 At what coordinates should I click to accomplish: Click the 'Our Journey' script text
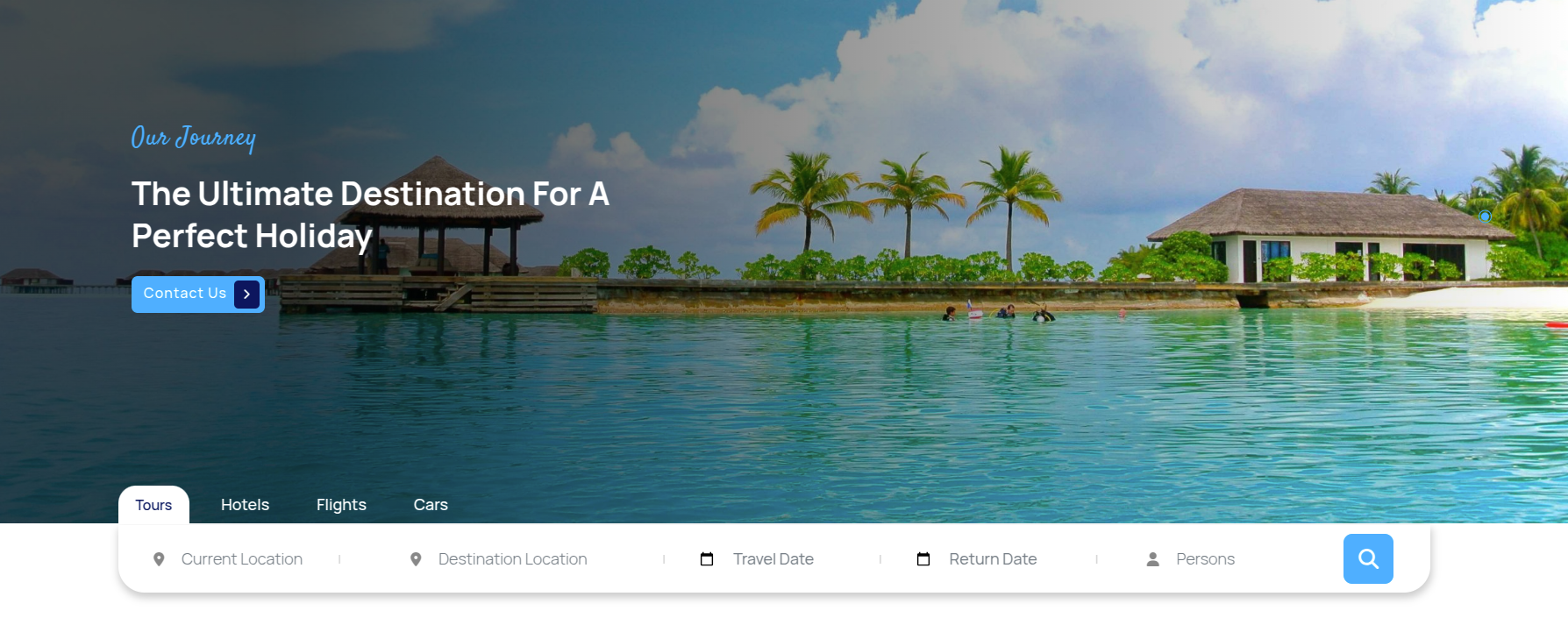pyautogui.click(x=194, y=138)
